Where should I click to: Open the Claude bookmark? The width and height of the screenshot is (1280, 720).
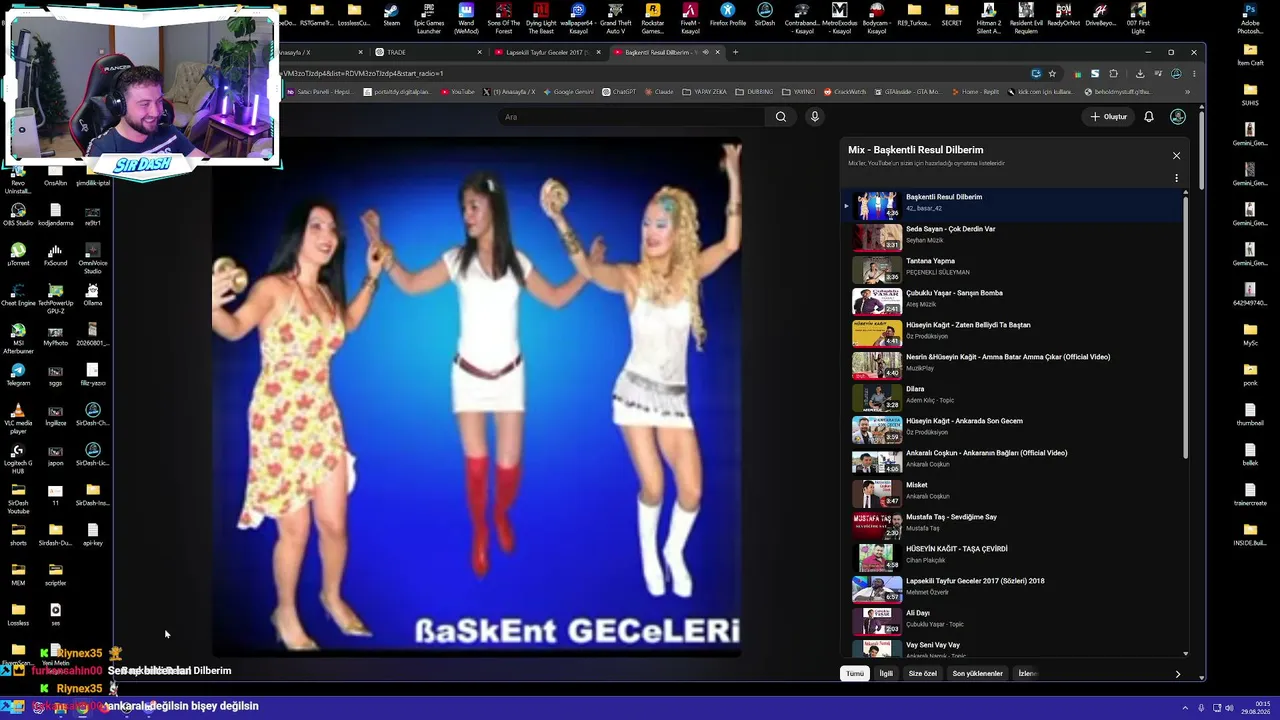click(659, 92)
